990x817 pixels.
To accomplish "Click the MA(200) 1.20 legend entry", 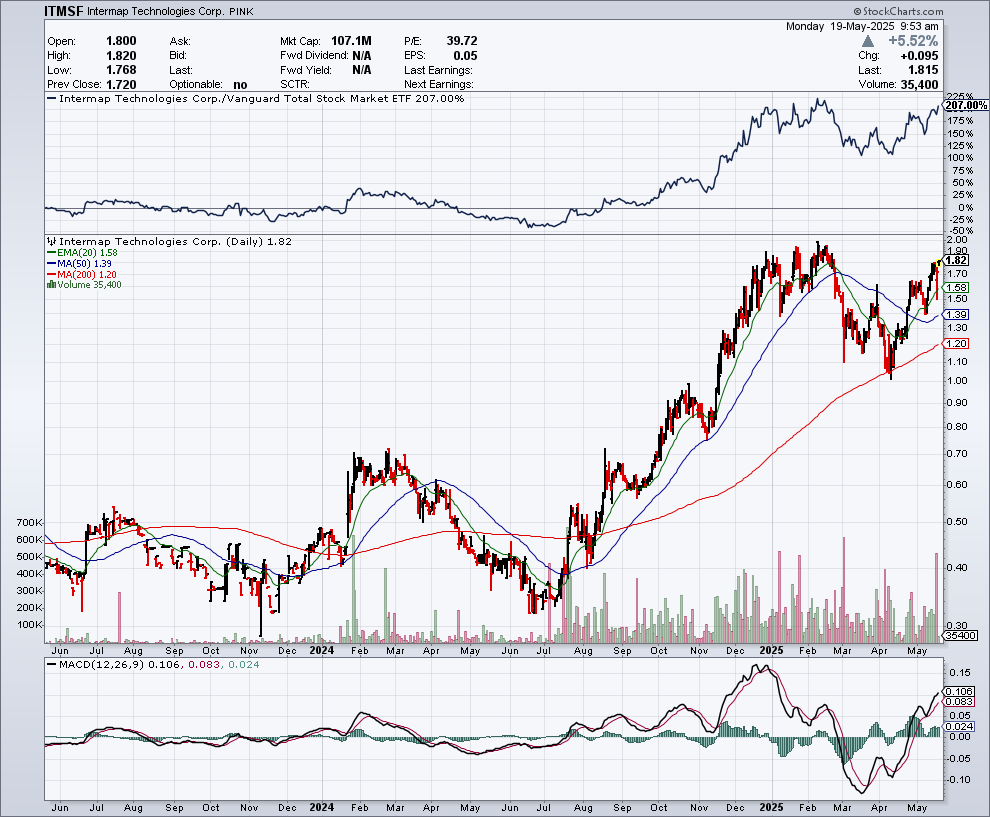I will (x=82, y=275).
